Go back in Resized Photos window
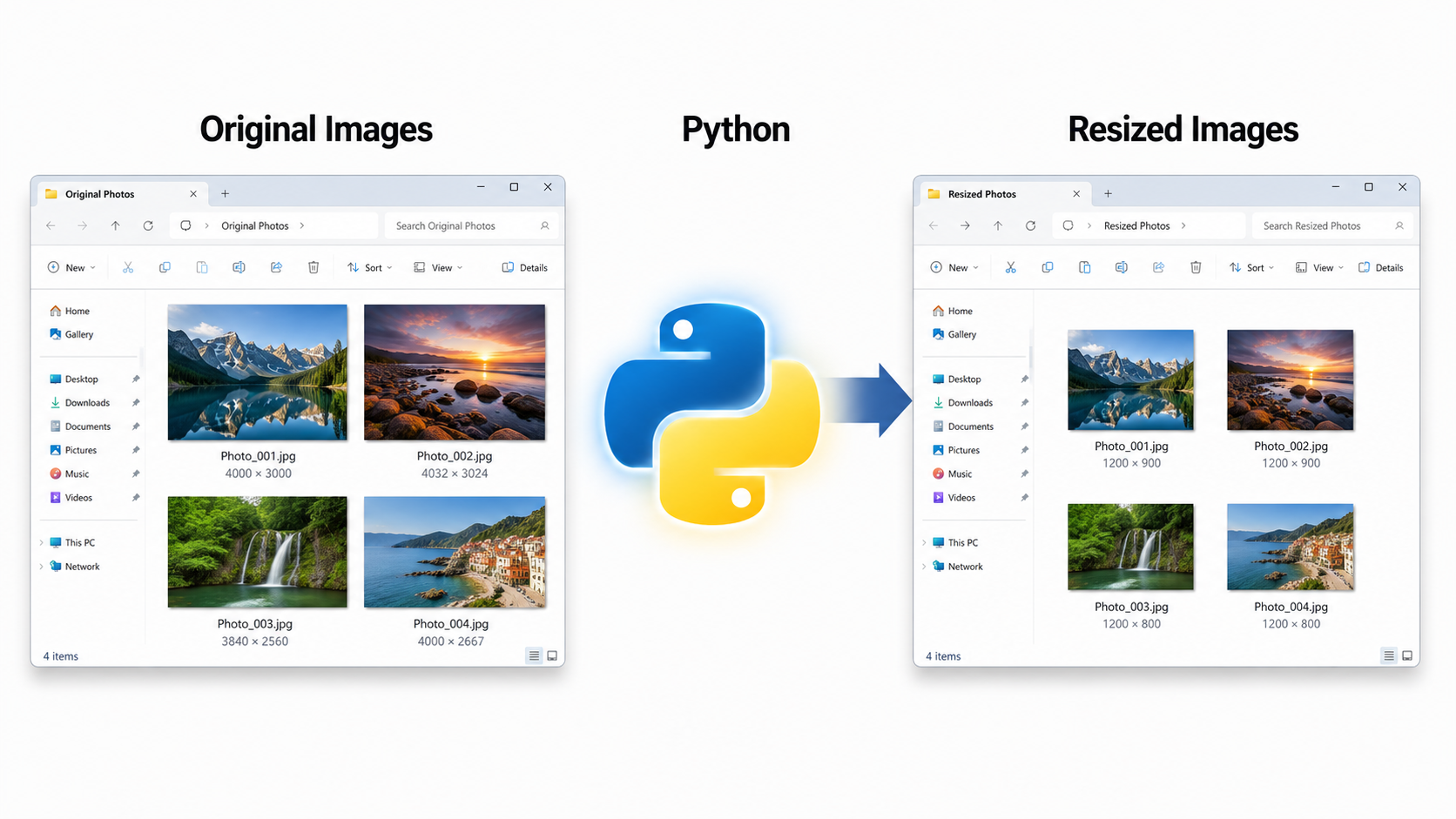1456x819 pixels. click(934, 225)
